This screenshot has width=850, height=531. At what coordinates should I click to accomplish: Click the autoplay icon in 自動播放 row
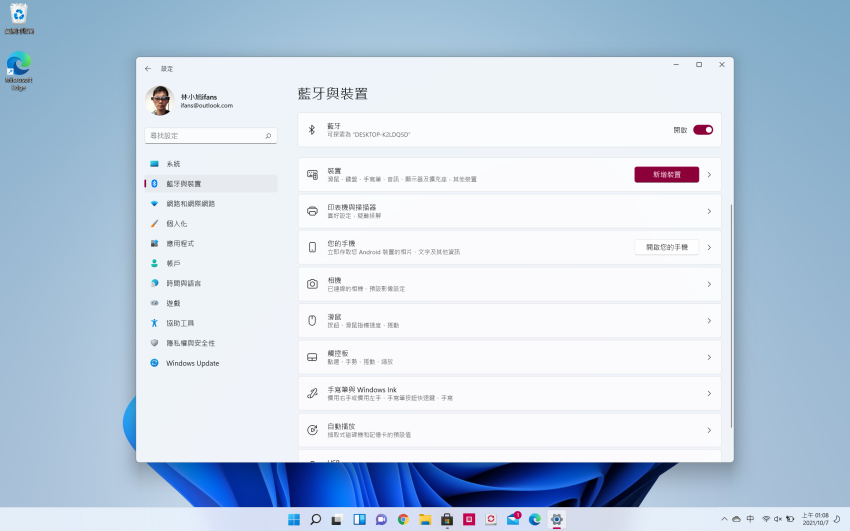tap(312, 430)
